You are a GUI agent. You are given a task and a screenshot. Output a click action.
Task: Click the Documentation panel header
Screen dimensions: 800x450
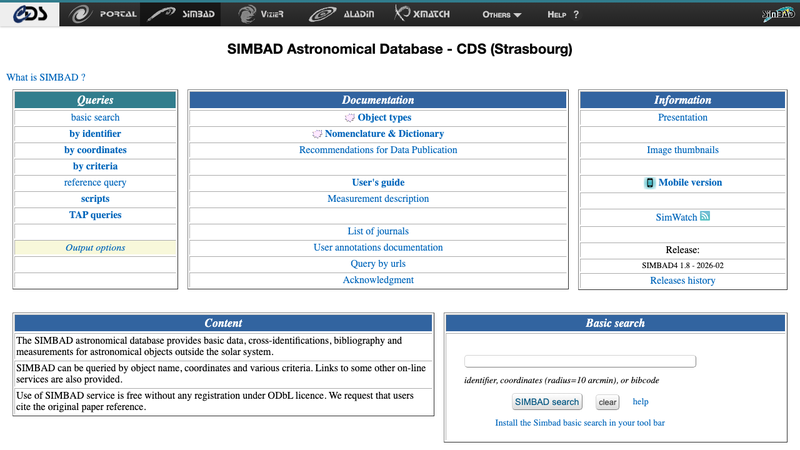tap(378, 100)
